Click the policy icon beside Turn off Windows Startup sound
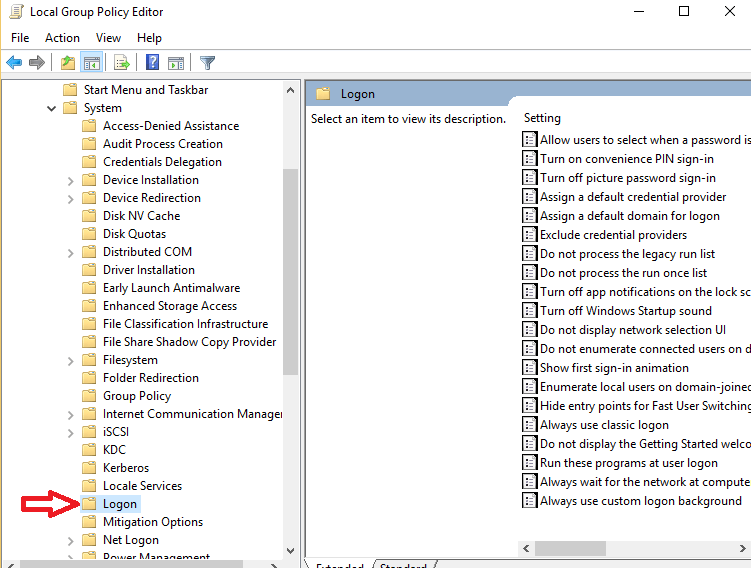 (529, 311)
